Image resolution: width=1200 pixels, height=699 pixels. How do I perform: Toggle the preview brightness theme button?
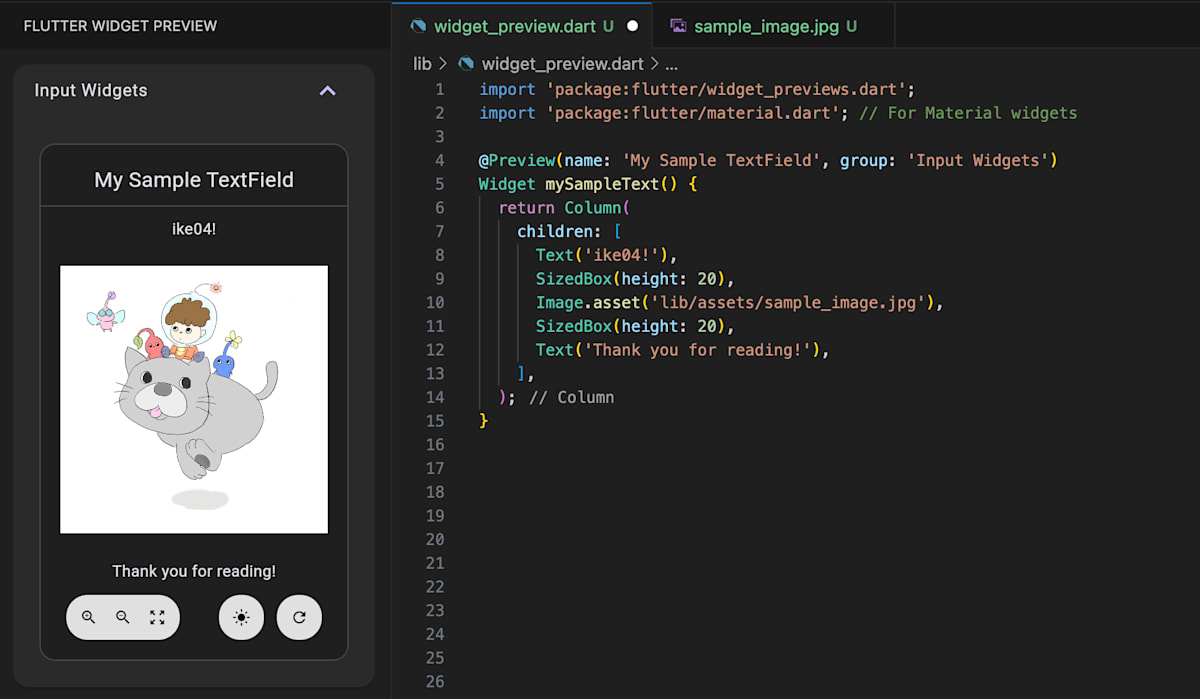point(241,617)
